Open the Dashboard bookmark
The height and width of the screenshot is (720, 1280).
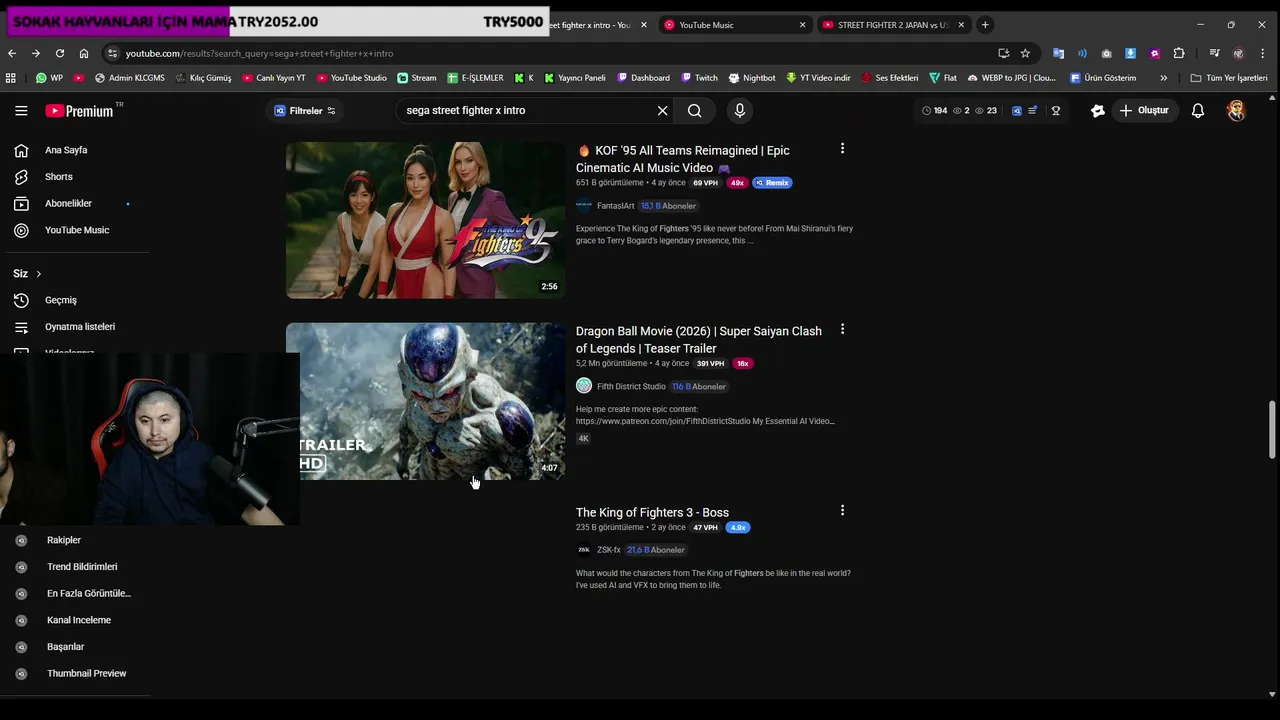click(x=643, y=78)
